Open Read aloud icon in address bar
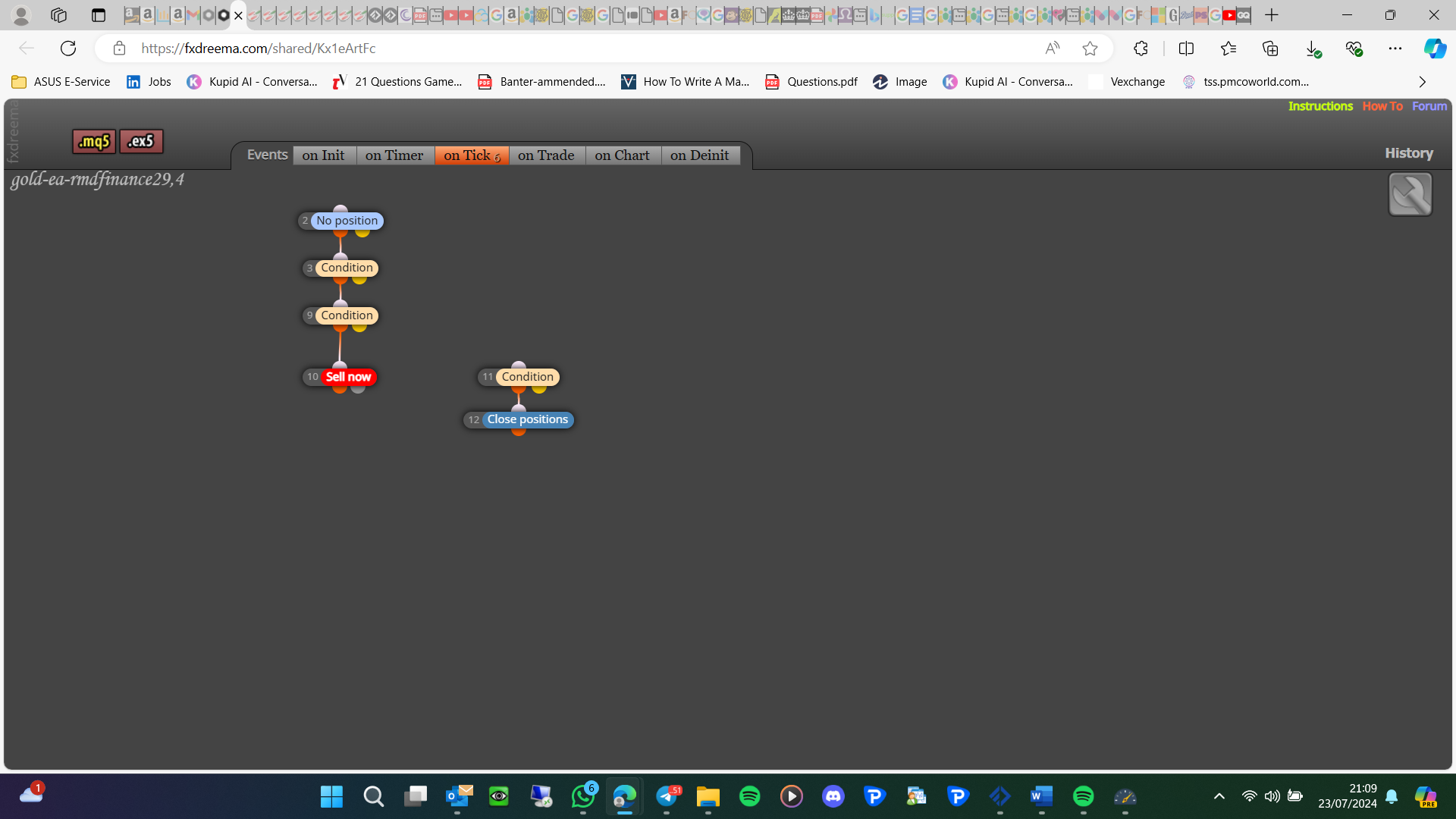 1053,49
